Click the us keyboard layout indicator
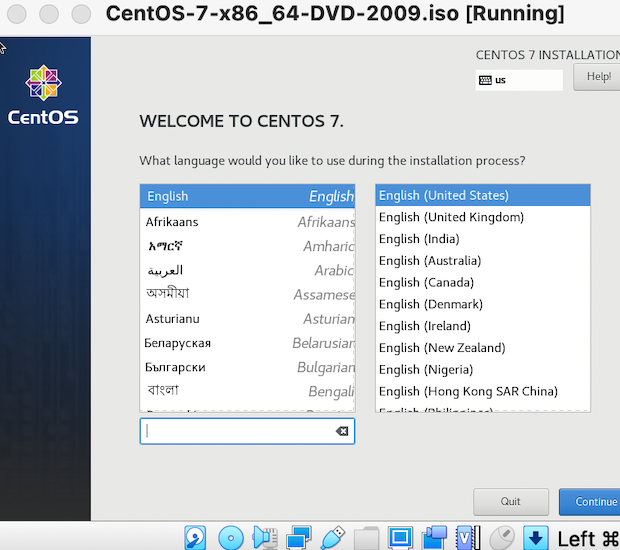The image size is (620, 550). 519,80
